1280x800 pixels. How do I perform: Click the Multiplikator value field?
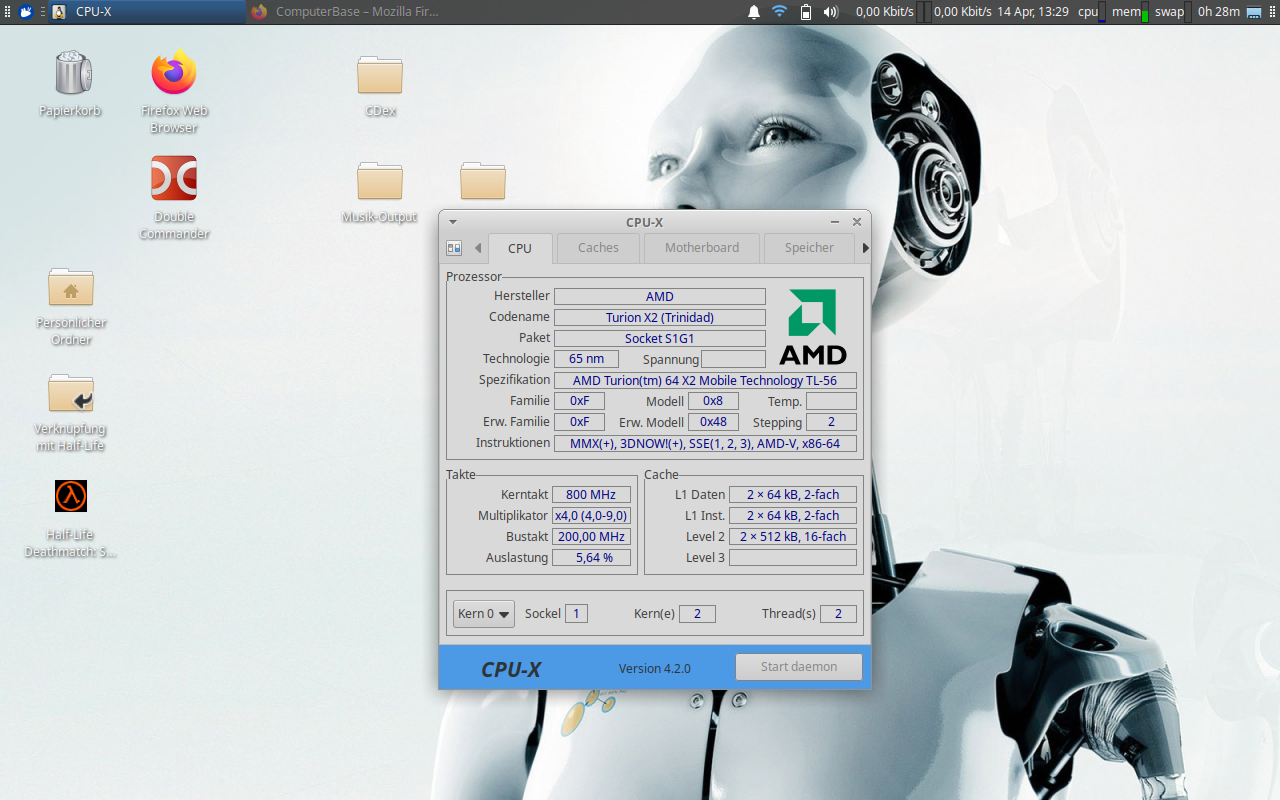point(591,515)
